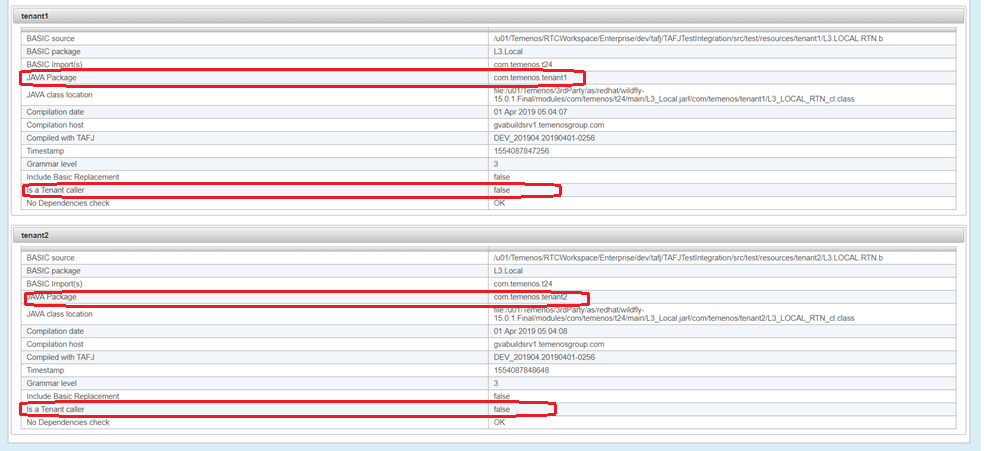This screenshot has width=984, height=451.
Task: Click tenant1 JAVA class location path
Action: (x=680, y=95)
